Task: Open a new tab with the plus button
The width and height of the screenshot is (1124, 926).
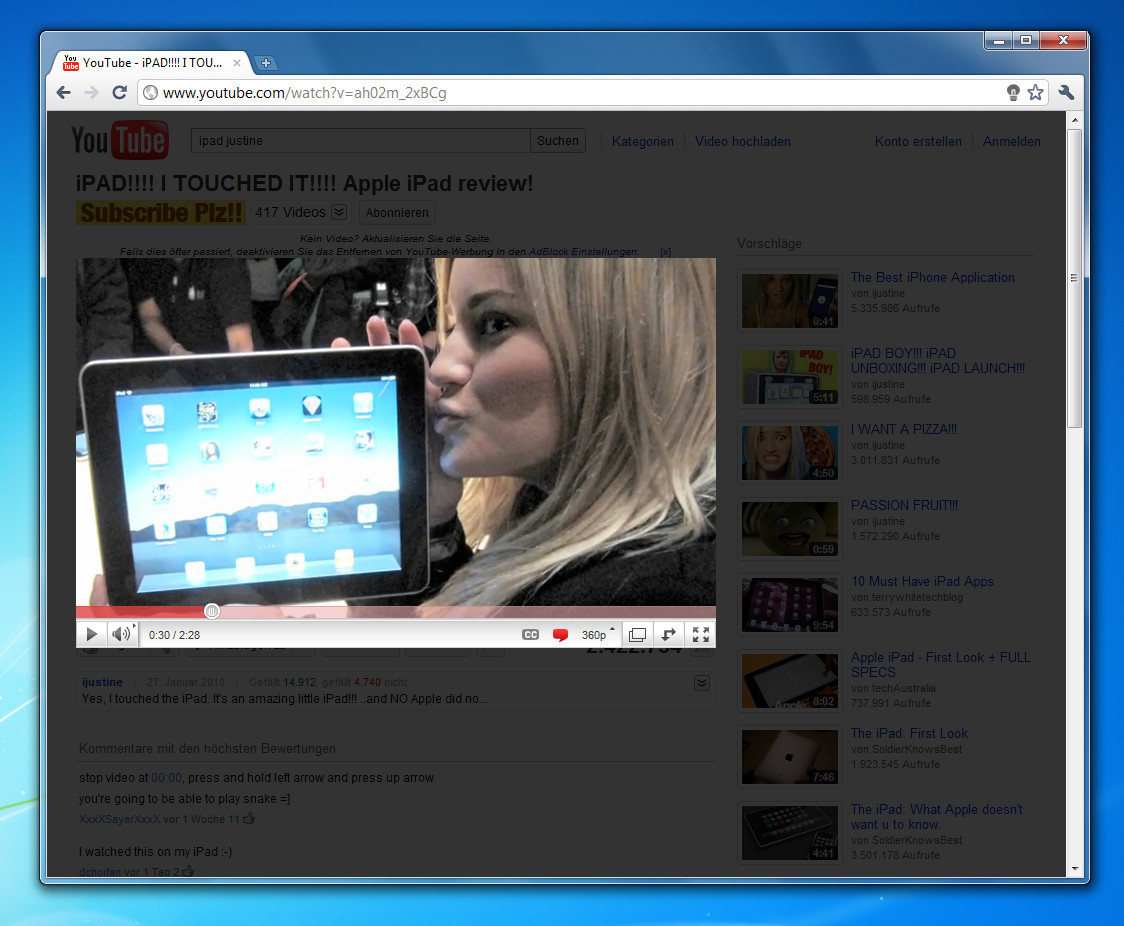Action: 265,63
